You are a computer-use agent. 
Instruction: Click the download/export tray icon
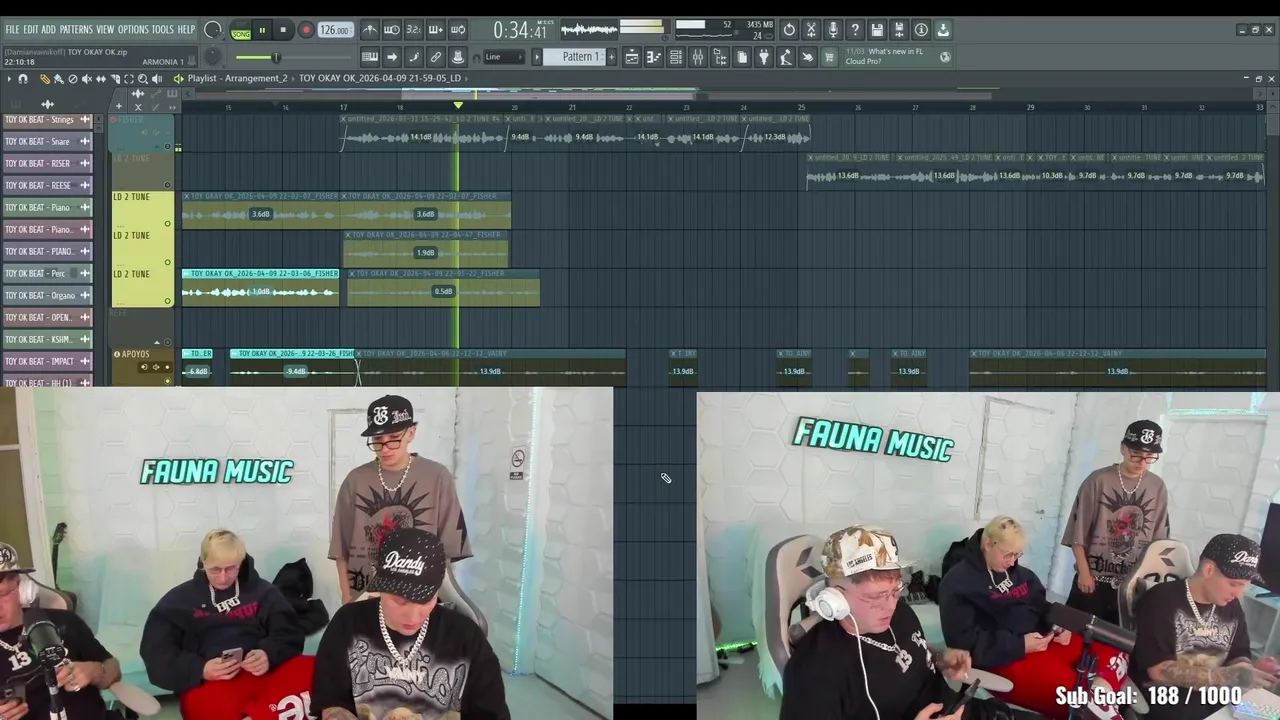point(943,30)
